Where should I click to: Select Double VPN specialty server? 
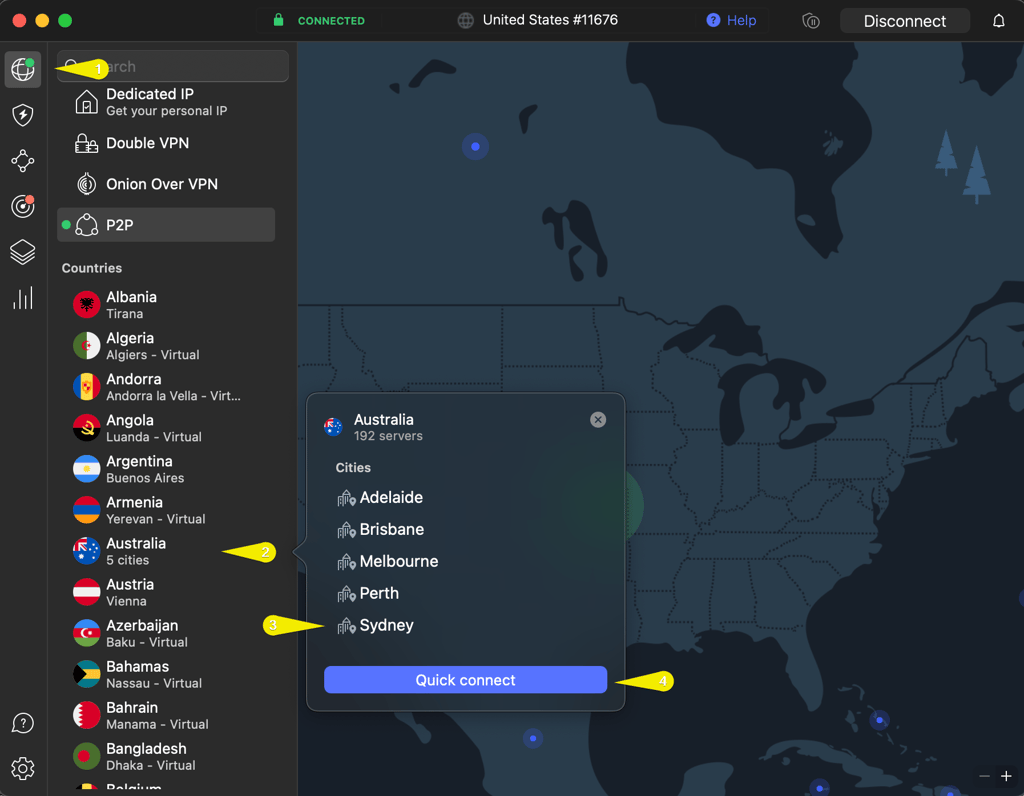coord(167,143)
